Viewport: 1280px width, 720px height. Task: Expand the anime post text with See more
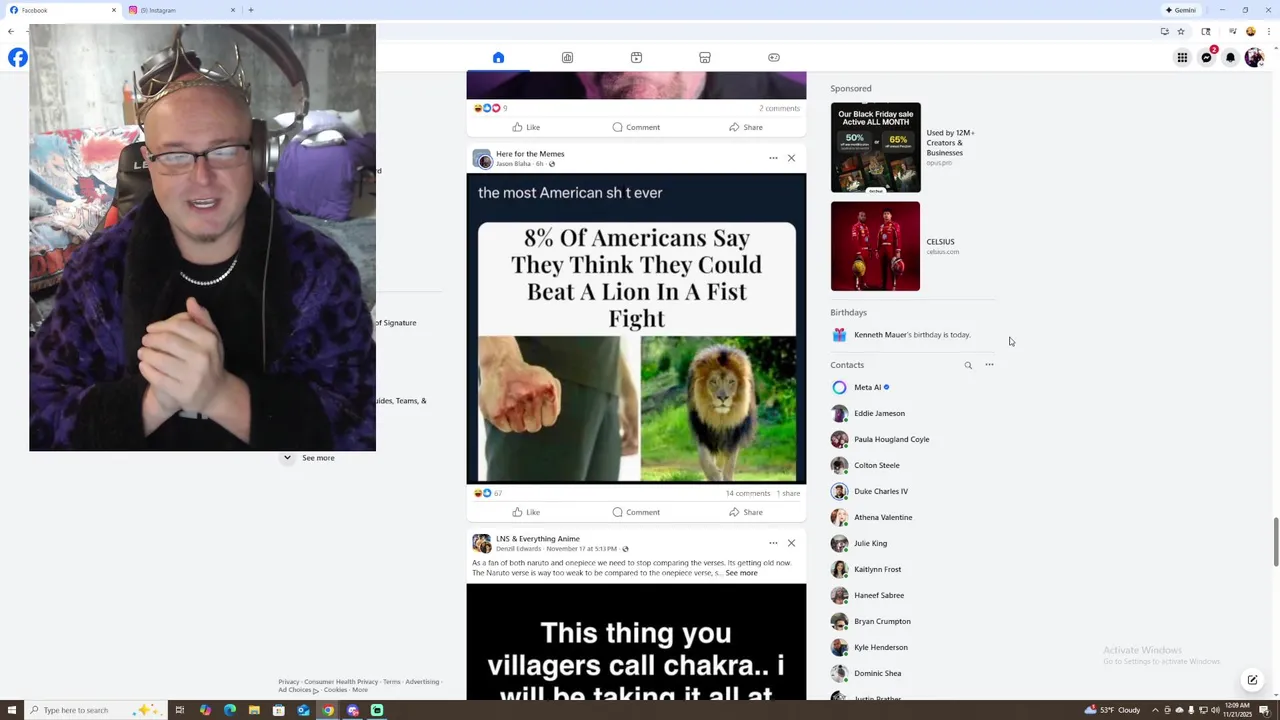click(x=741, y=573)
